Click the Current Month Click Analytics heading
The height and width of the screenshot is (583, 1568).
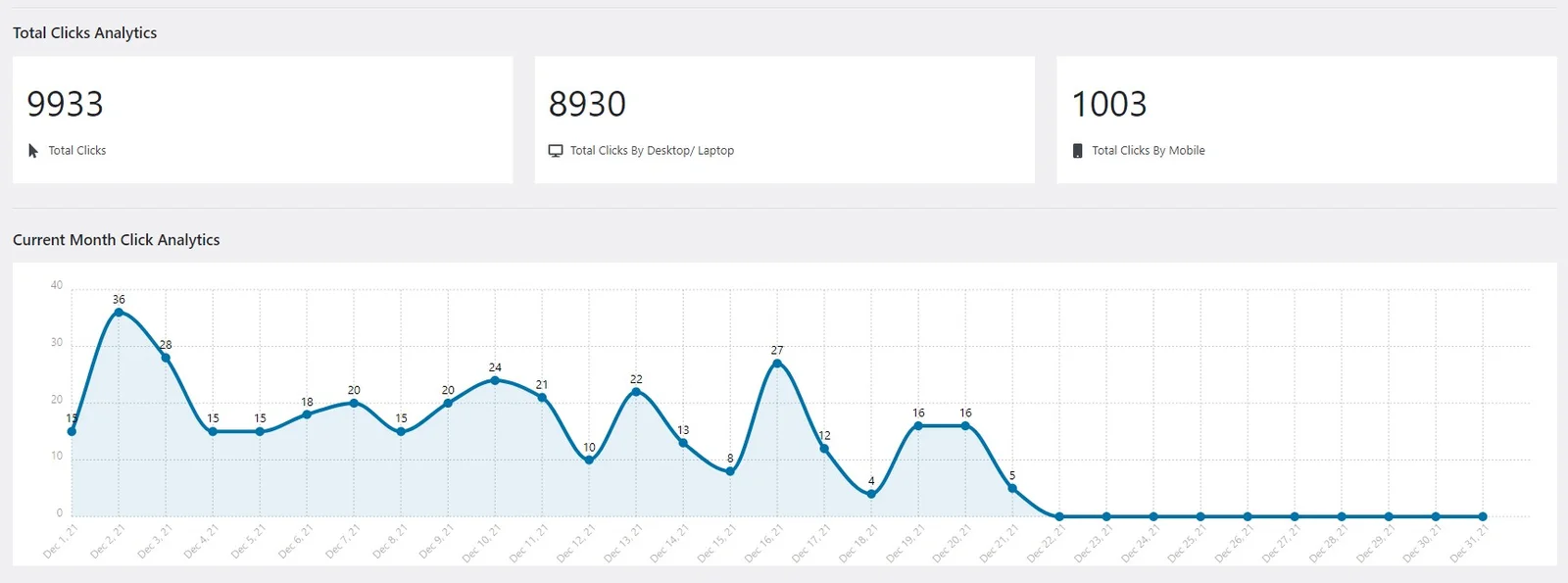(116, 240)
